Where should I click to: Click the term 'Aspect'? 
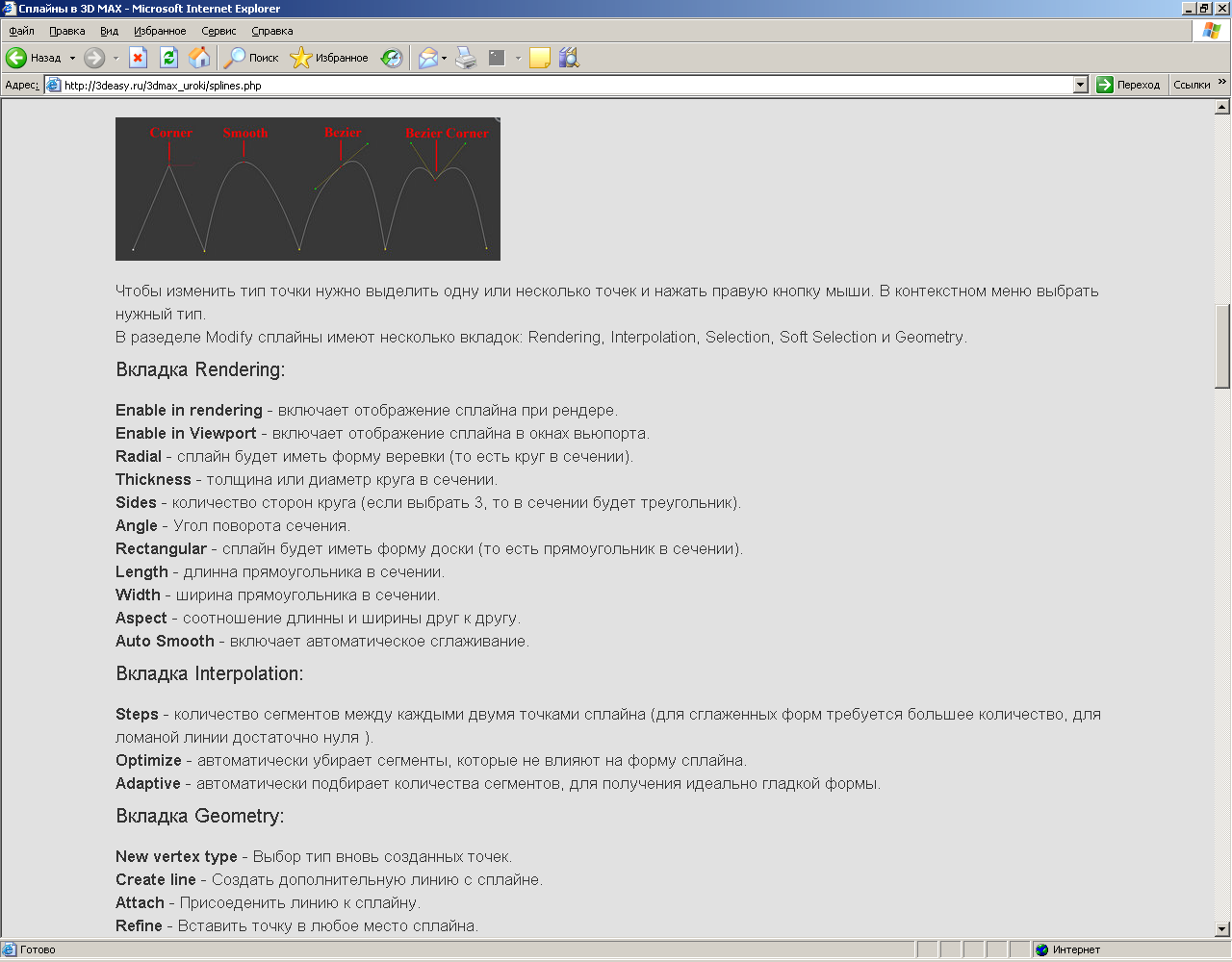pos(141,619)
